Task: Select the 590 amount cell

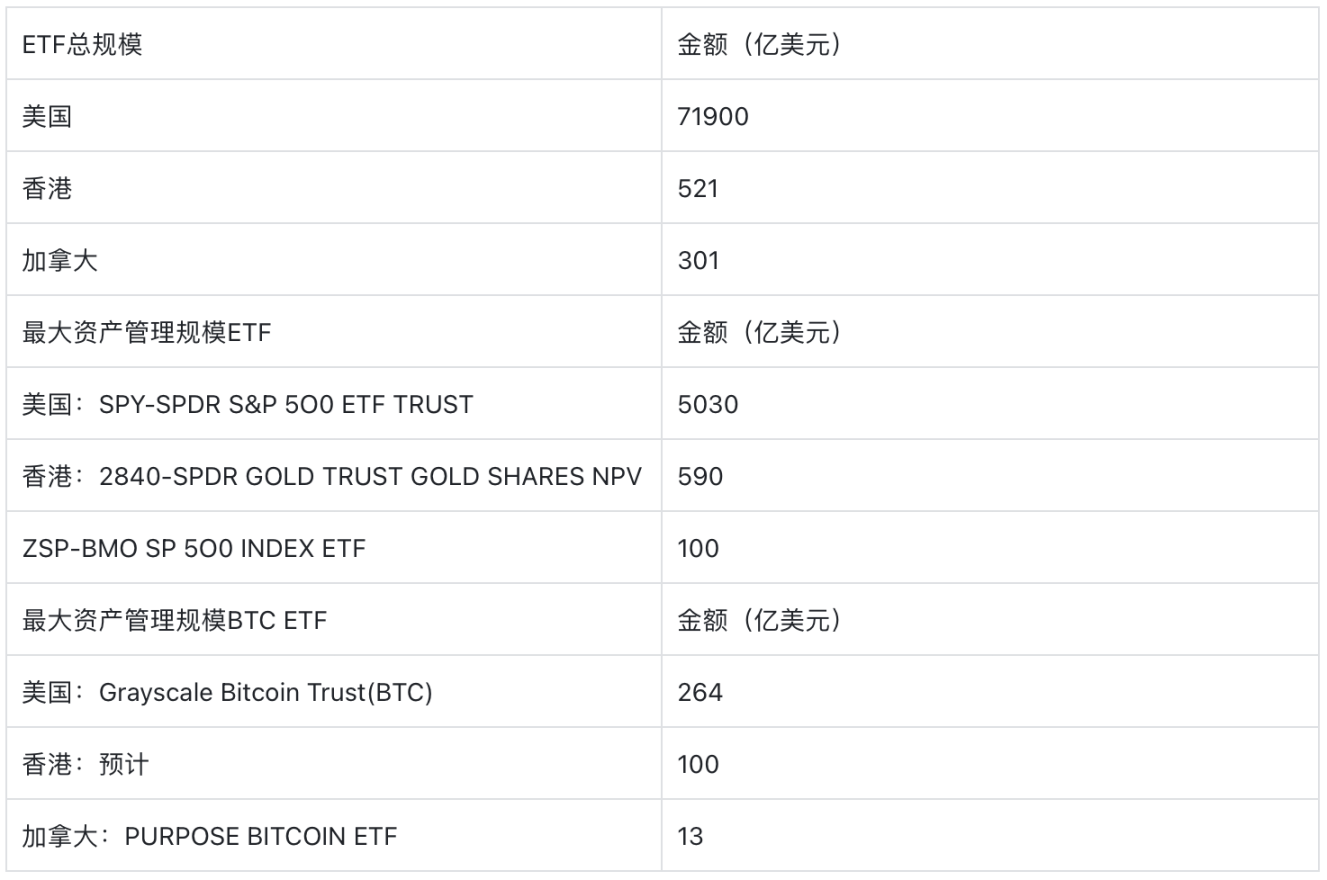Action: [x=700, y=477]
